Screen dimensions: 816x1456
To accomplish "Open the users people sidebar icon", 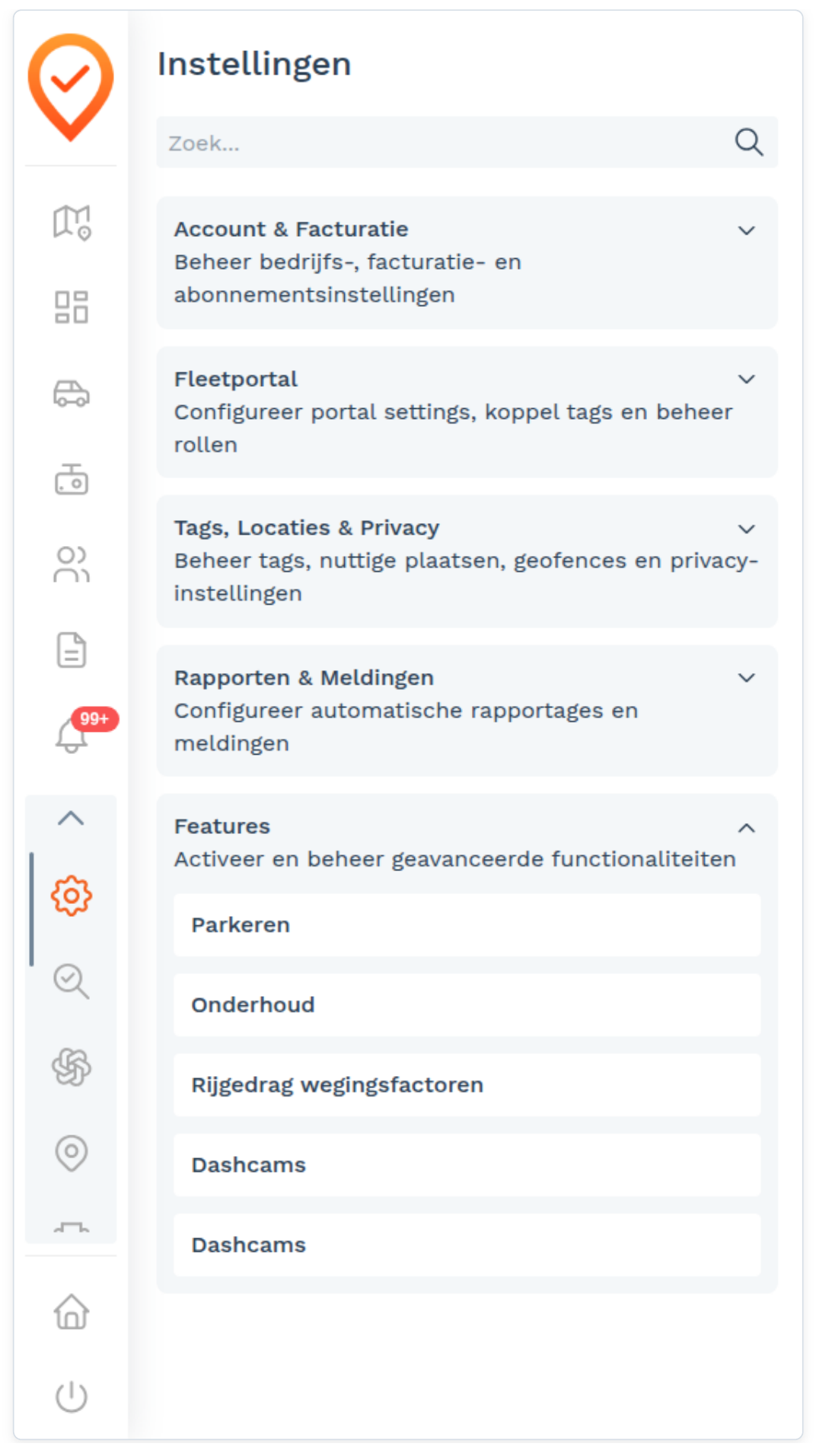I will pos(72,564).
